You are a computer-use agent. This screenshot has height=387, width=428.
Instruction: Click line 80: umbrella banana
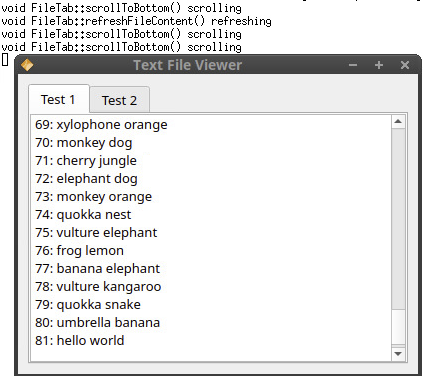pos(97,322)
